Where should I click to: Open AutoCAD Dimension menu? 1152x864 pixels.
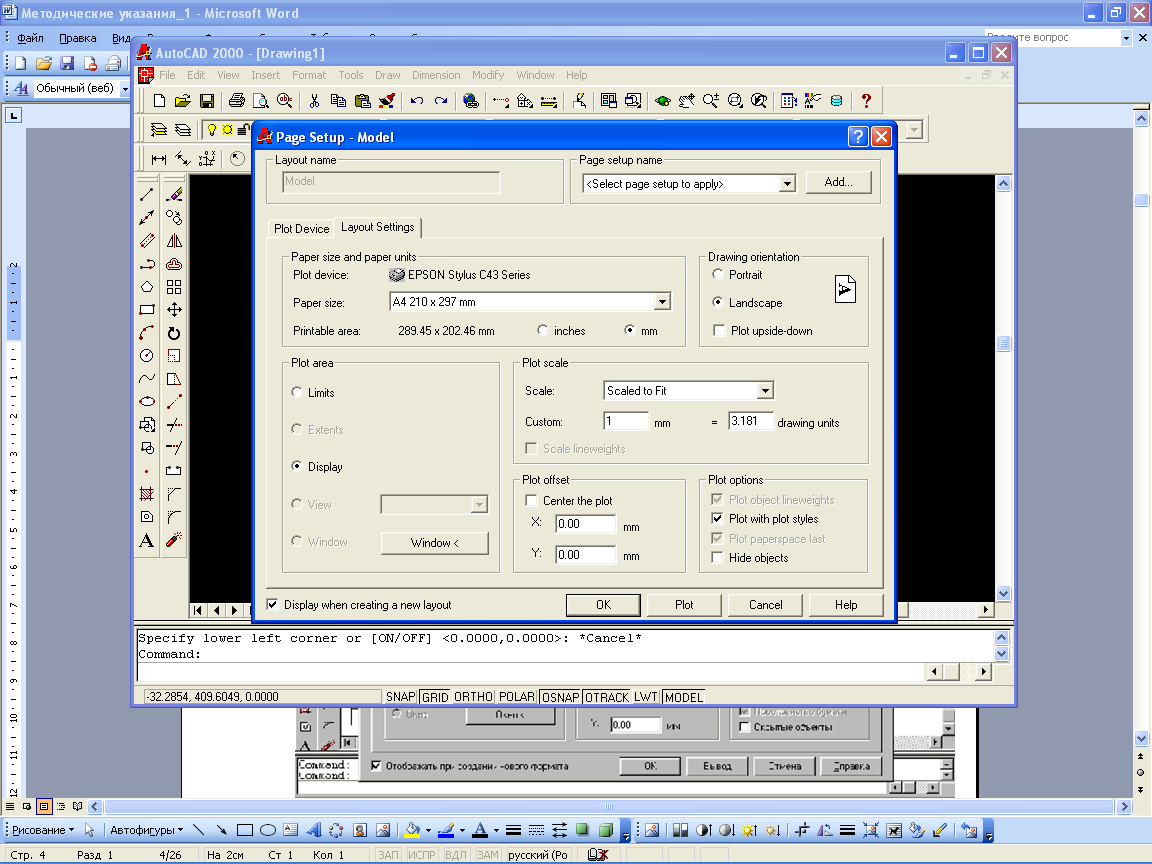coord(436,75)
